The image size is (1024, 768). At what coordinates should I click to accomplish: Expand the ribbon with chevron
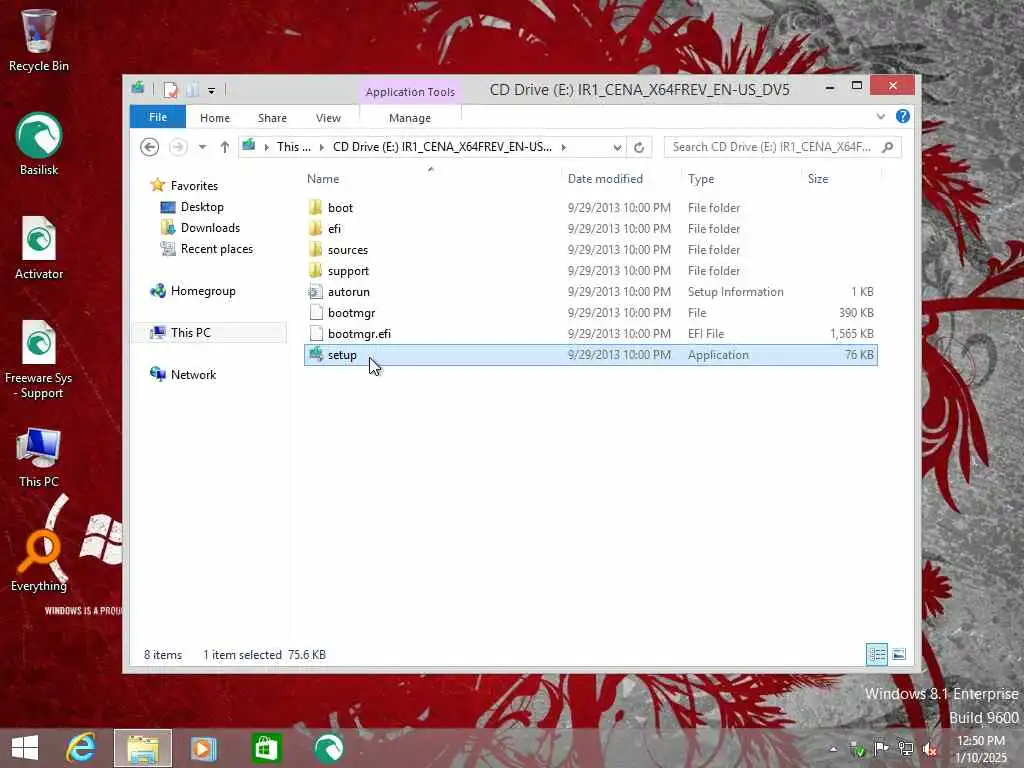click(880, 116)
